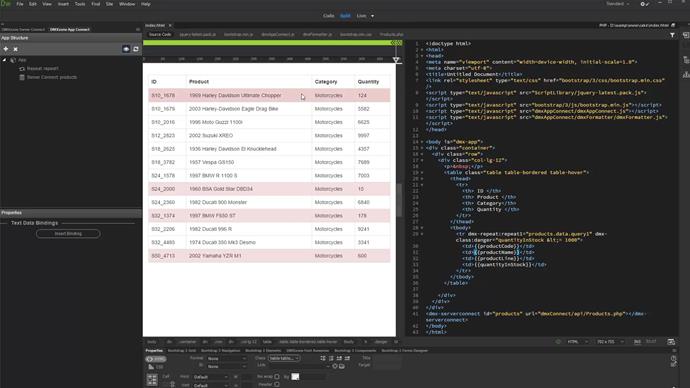Open the Standard workspace dropdown
Viewport: 690px width, 388px height.
click(618, 4)
